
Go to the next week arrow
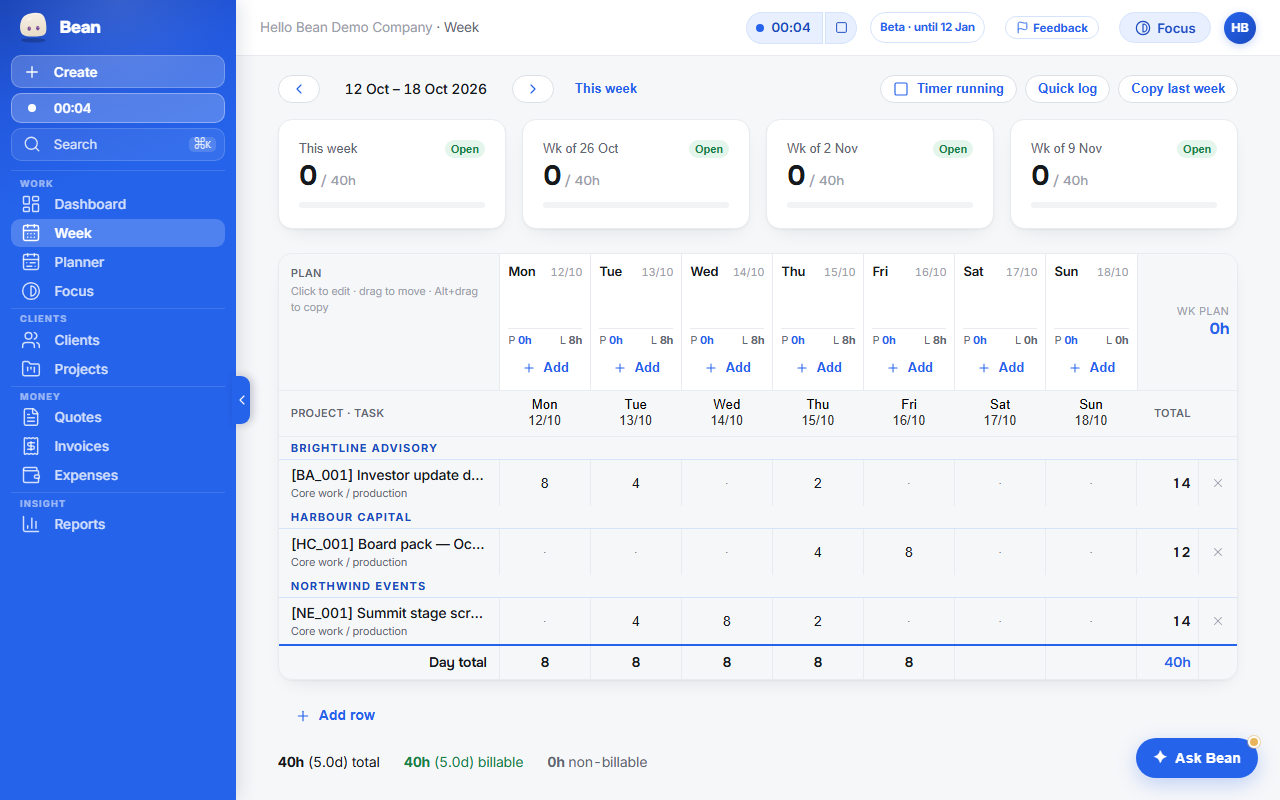pos(533,89)
